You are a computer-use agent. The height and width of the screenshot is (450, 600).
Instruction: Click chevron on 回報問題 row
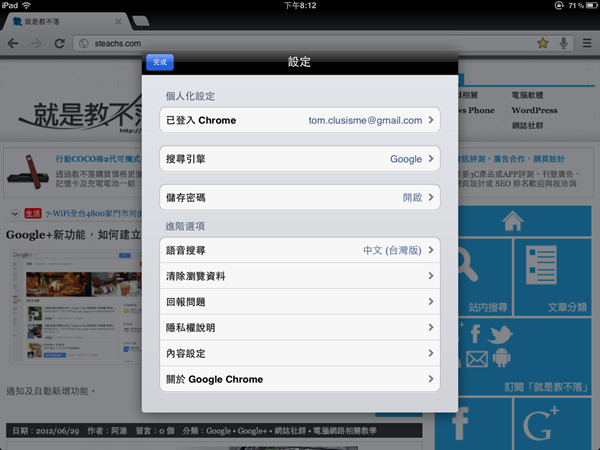point(431,302)
